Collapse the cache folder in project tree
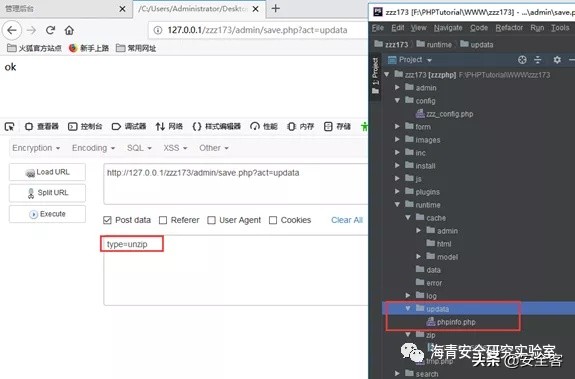Image resolution: width=575 pixels, height=379 pixels. tap(408, 217)
